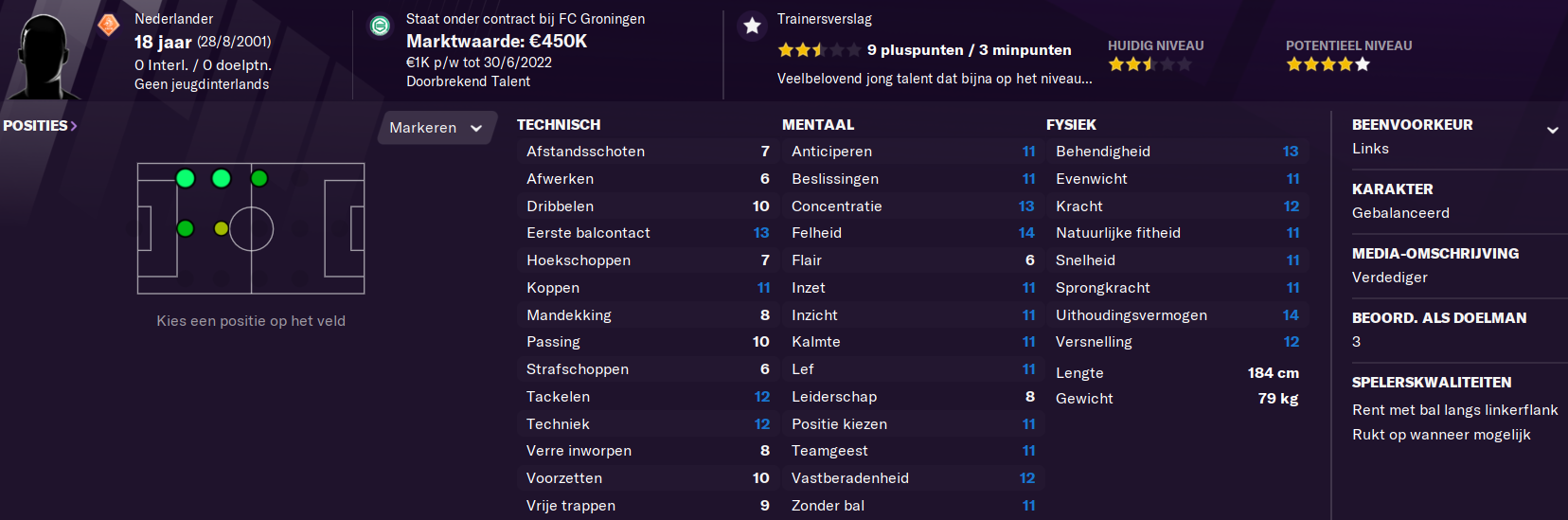The height and width of the screenshot is (520, 1568).
Task: Click the Felheid mental attribute row
Action: tap(914, 233)
